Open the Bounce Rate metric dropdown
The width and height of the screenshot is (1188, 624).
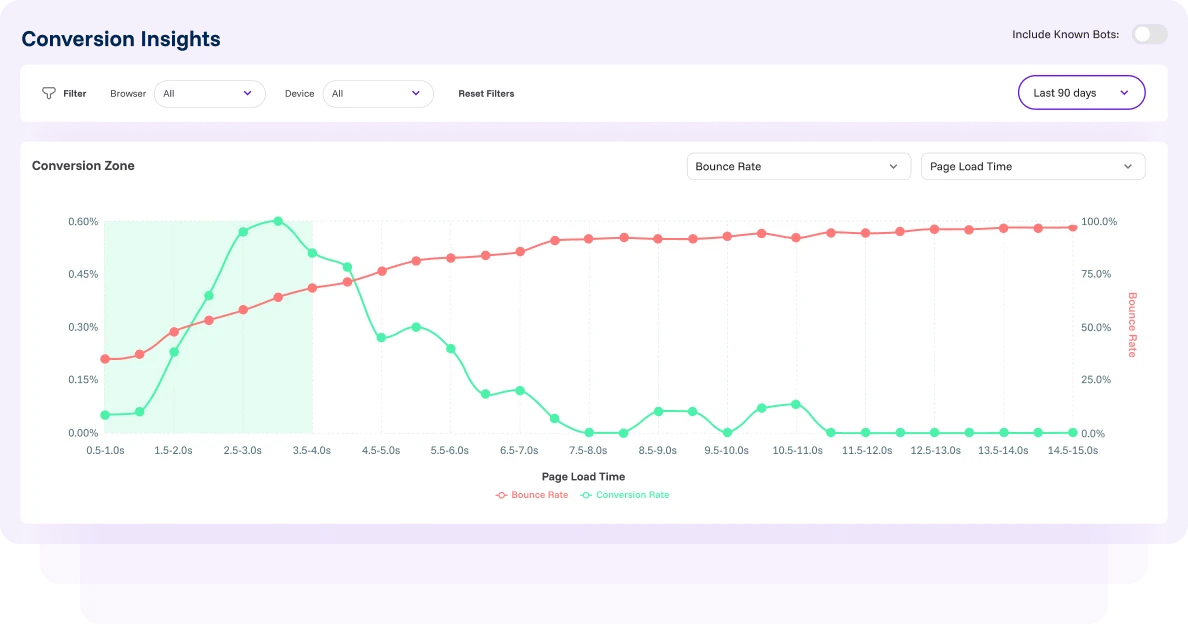(799, 167)
